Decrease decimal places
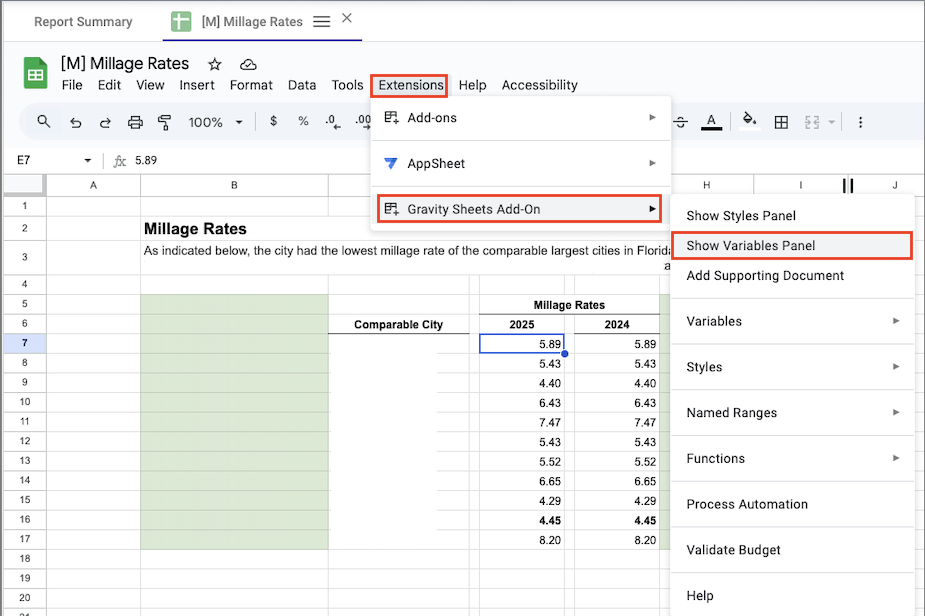925x616 pixels. pos(333,122)
